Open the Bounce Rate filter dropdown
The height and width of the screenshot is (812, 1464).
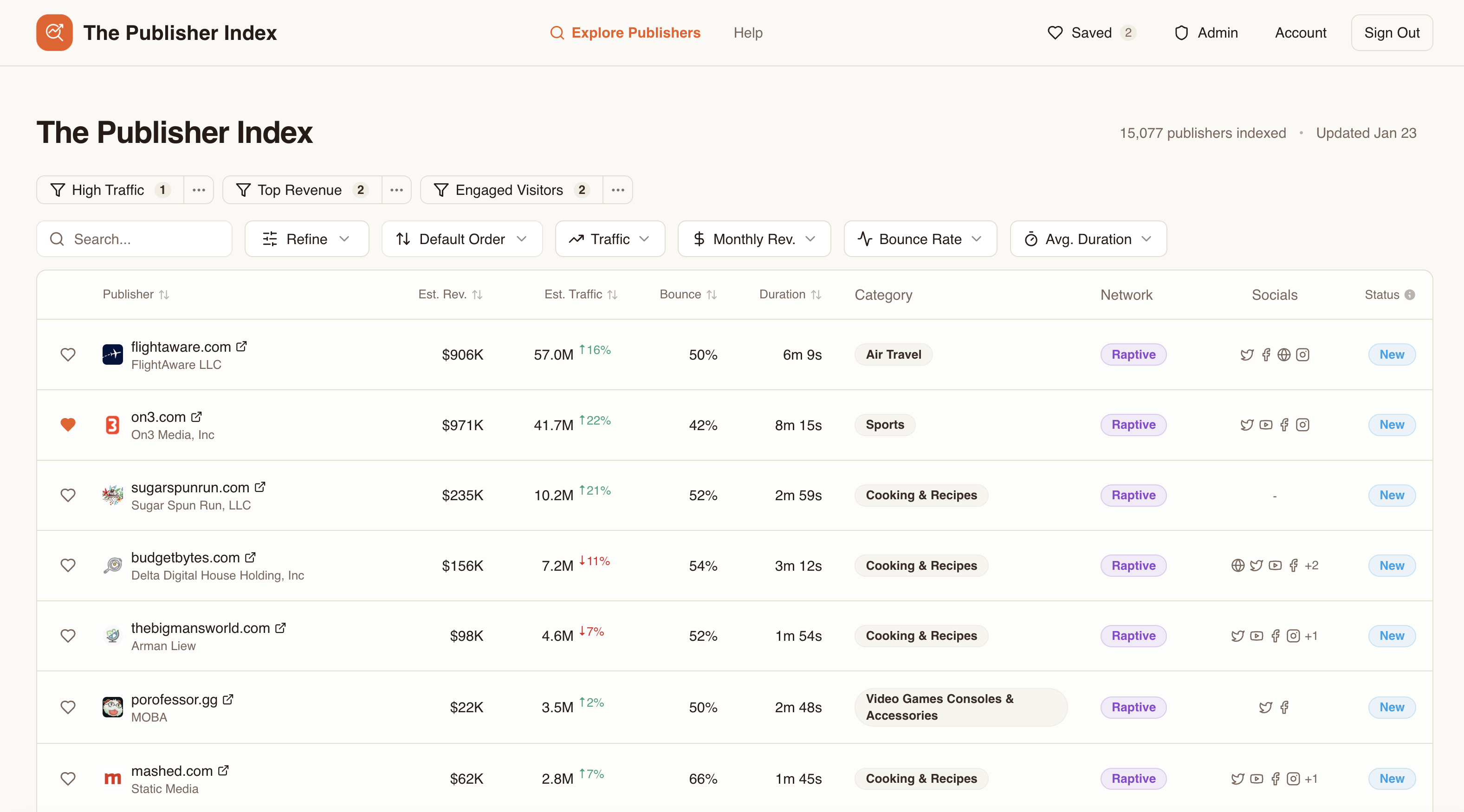[920, 238]
